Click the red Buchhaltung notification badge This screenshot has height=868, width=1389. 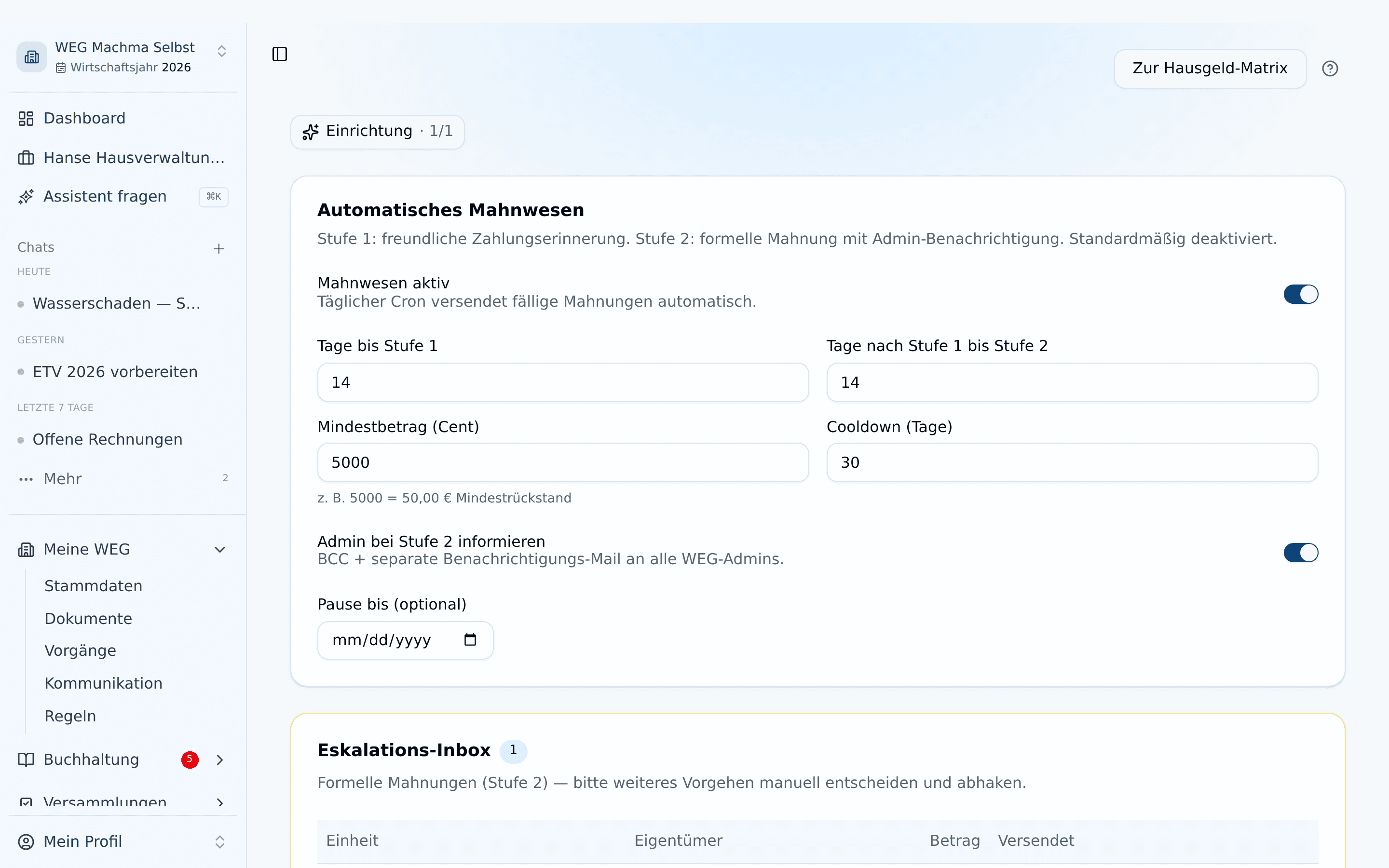tap(190, 759)
